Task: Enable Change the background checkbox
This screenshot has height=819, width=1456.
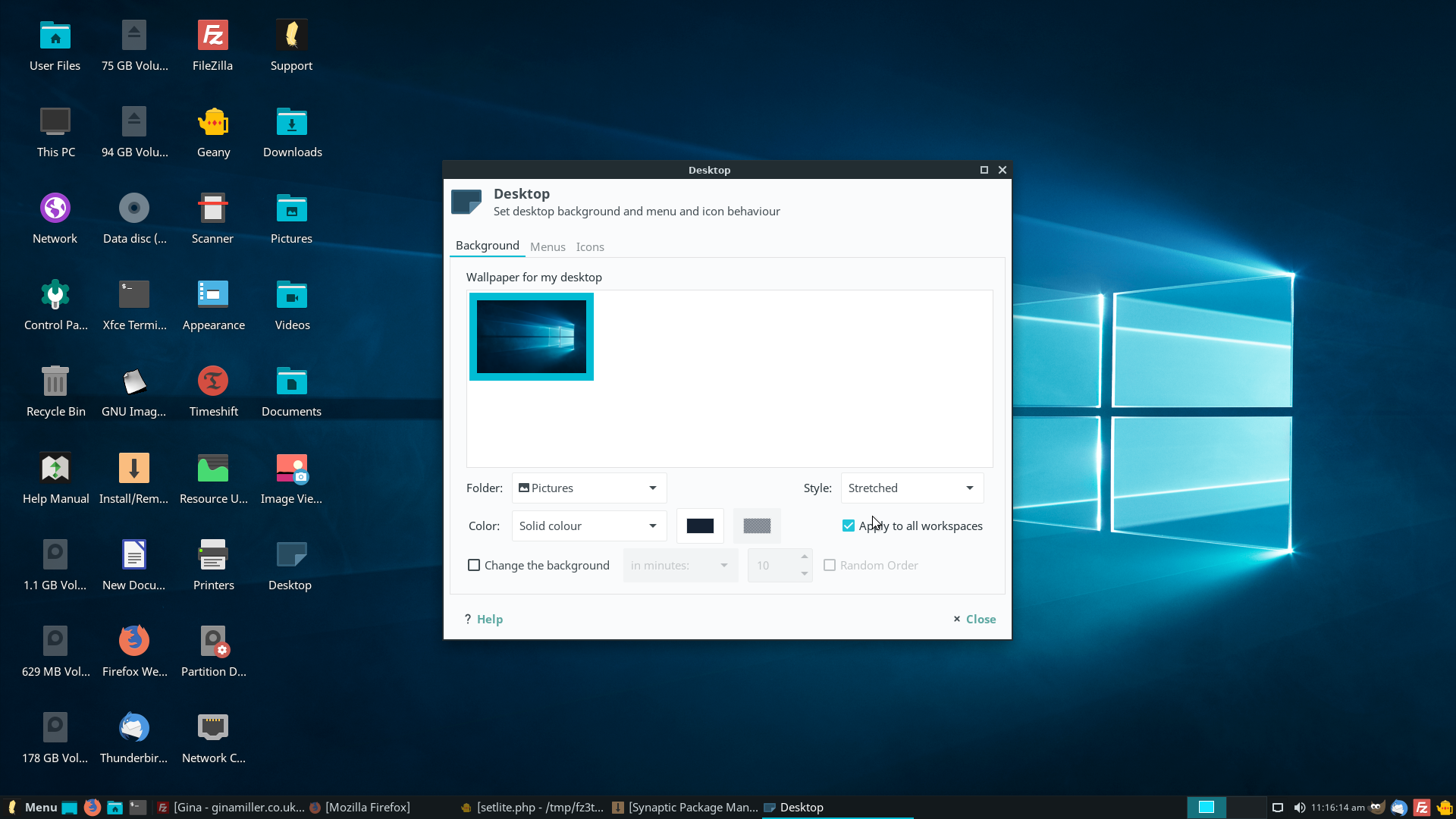Action: pyautogui.click(x=473, y=565)
